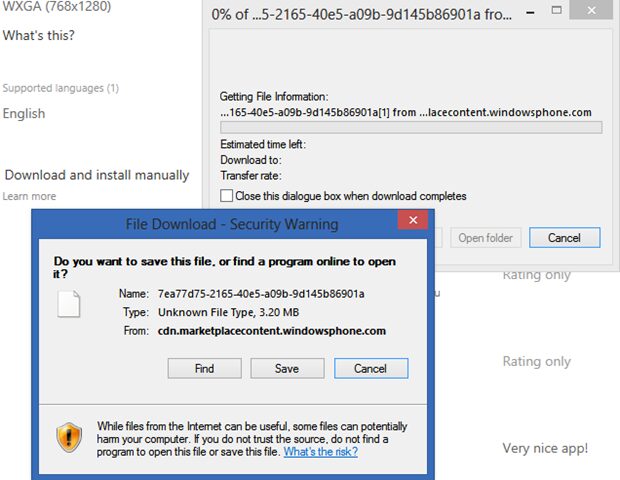Click the Find button in Security Warning
This screenshot has width=620, height=480.
(x=204, y=369)
